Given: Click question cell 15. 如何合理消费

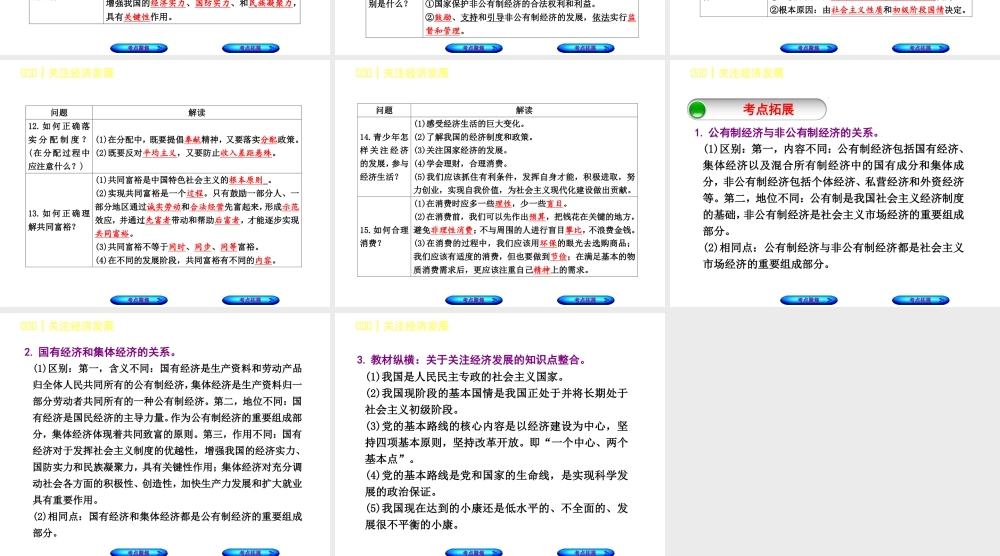Looking at the screenshot, I should [384, 237].
